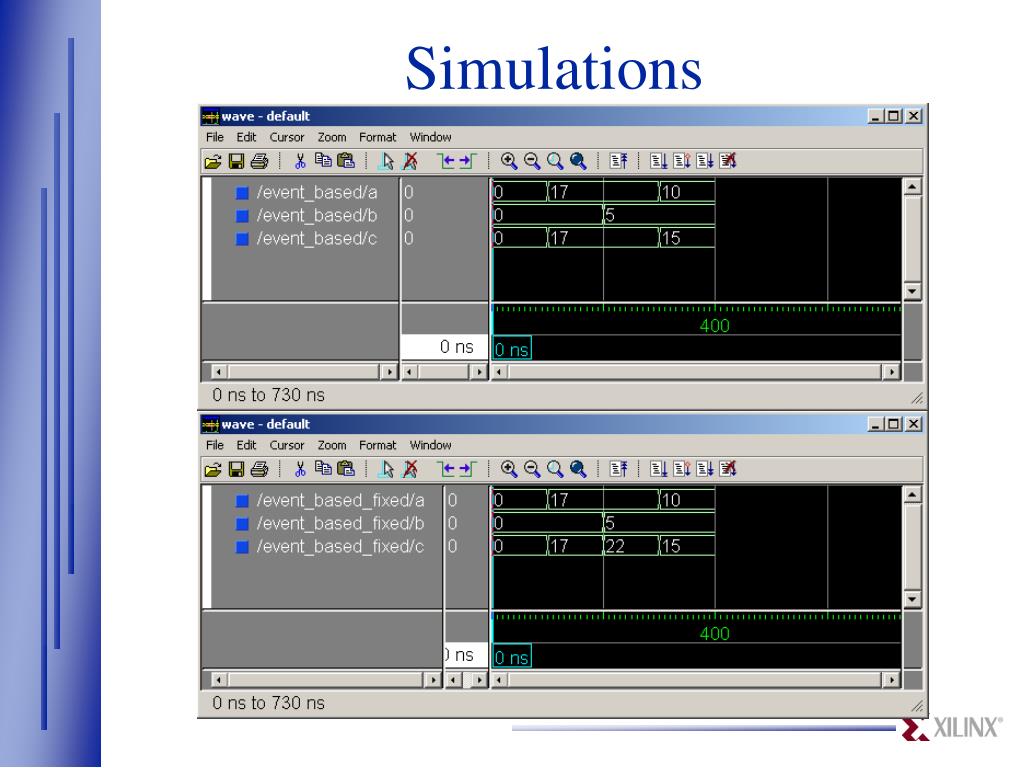Click Run icon in event_based wave window
The width and height of the screenshot is (1024, 768).
[x=659, y=161]
